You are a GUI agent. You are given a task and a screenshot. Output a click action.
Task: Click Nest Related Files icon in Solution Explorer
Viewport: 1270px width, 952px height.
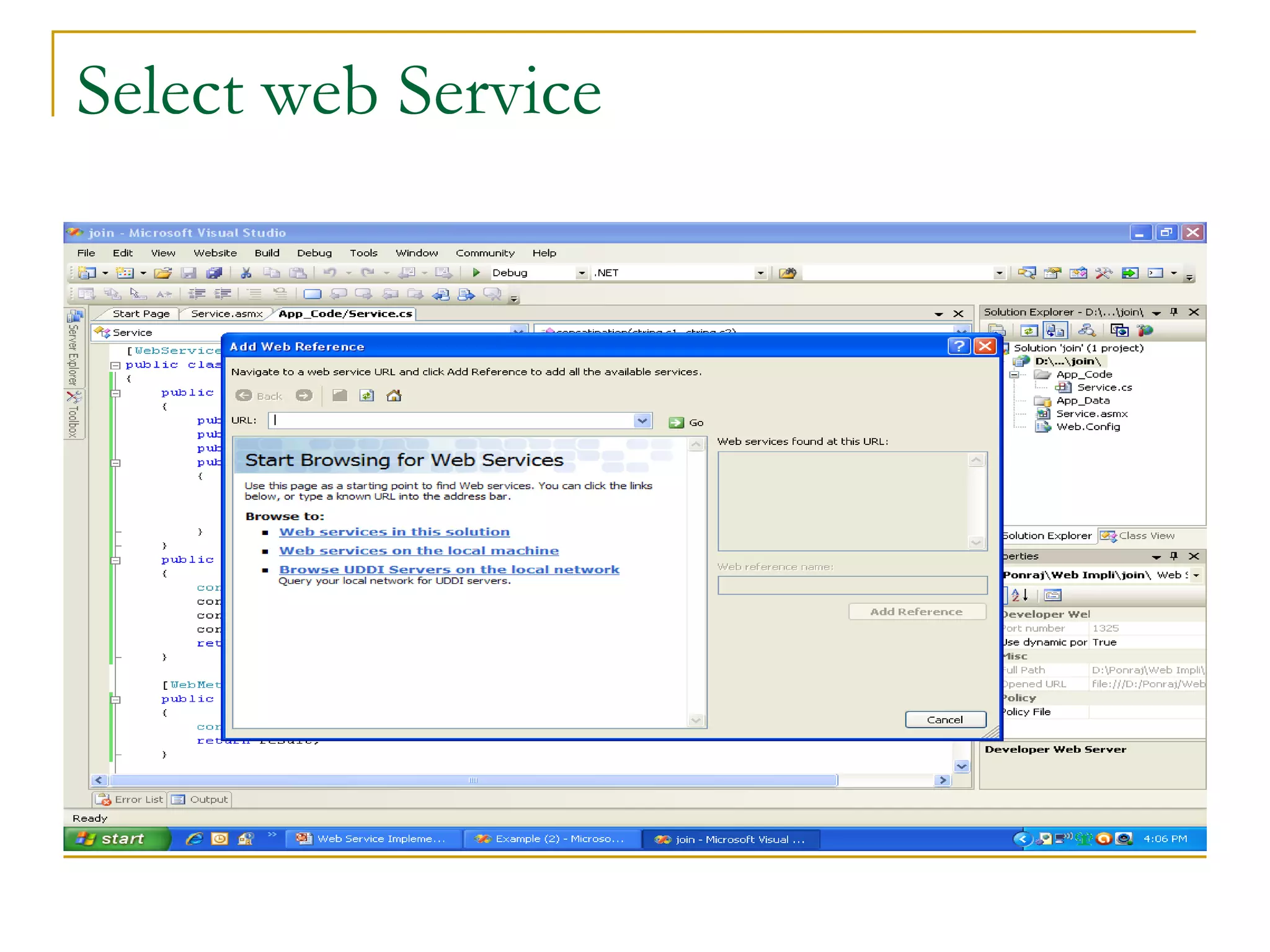point(1055,330)
